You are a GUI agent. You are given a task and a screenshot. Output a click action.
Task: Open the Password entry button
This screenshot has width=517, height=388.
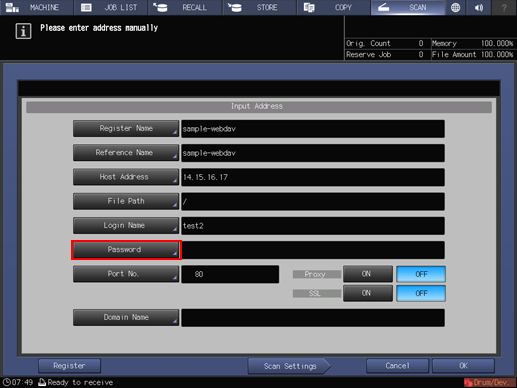[126, 250]
